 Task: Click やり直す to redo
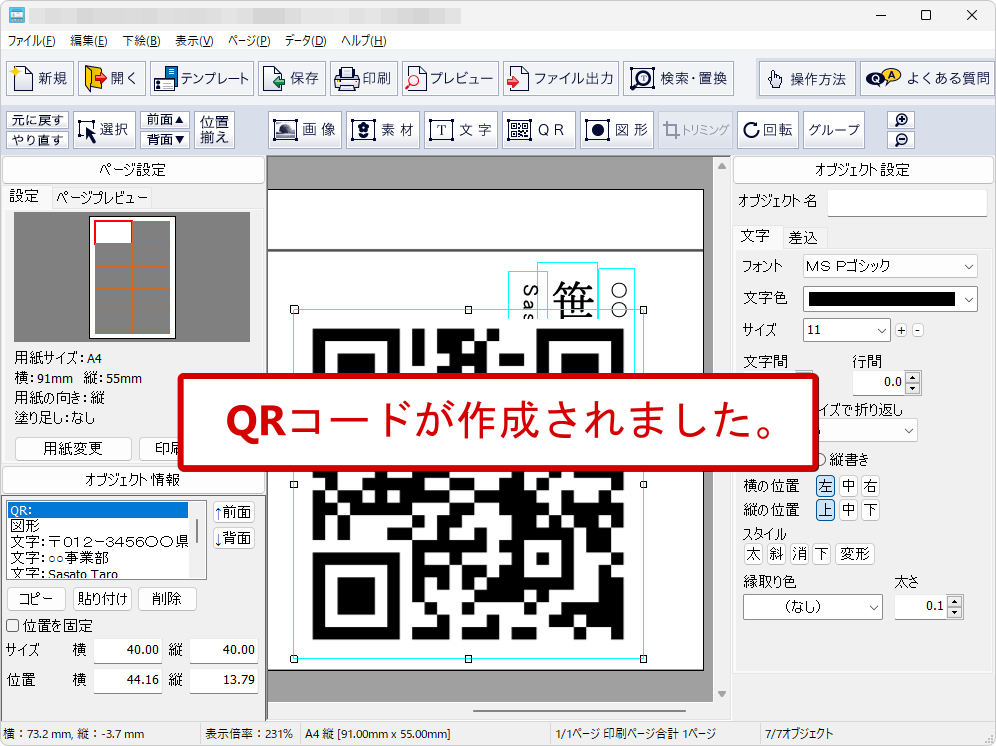[x=37, y=139]
